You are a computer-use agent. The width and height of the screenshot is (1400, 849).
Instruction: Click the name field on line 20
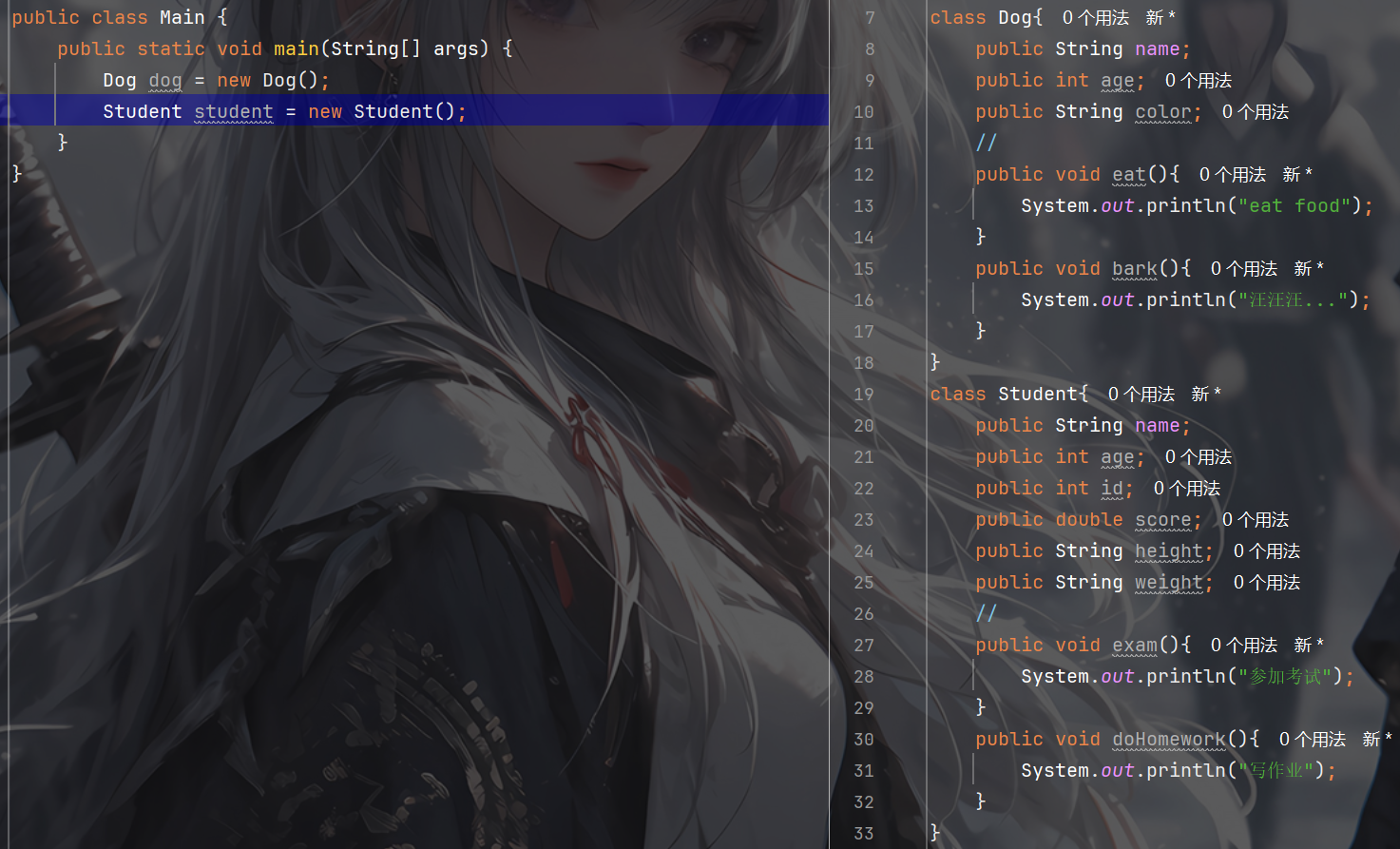click(x=1158, y=425)
